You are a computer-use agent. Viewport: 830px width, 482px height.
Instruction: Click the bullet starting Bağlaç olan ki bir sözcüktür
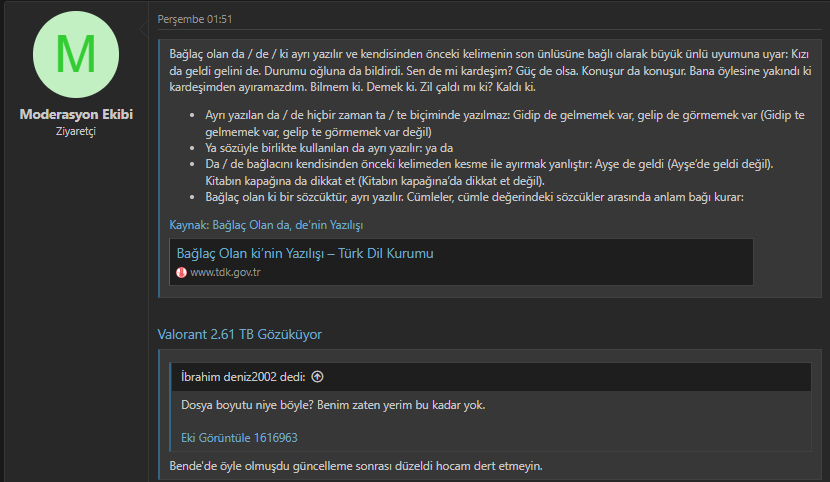(x=474, y=197)
